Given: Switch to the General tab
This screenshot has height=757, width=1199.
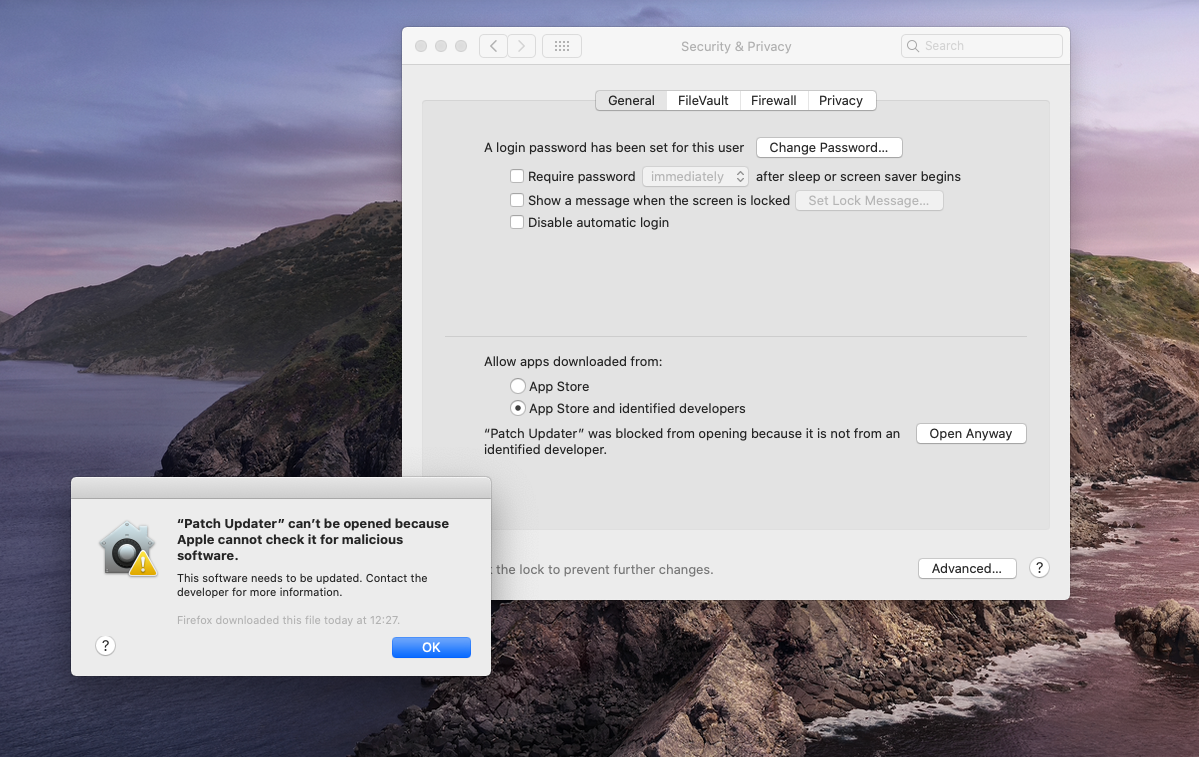Looking at the screenshot, I should point(631,100).
